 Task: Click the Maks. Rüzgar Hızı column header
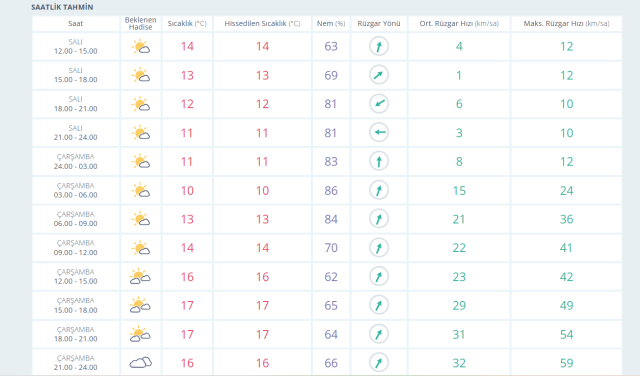click(x=567, y=24)
